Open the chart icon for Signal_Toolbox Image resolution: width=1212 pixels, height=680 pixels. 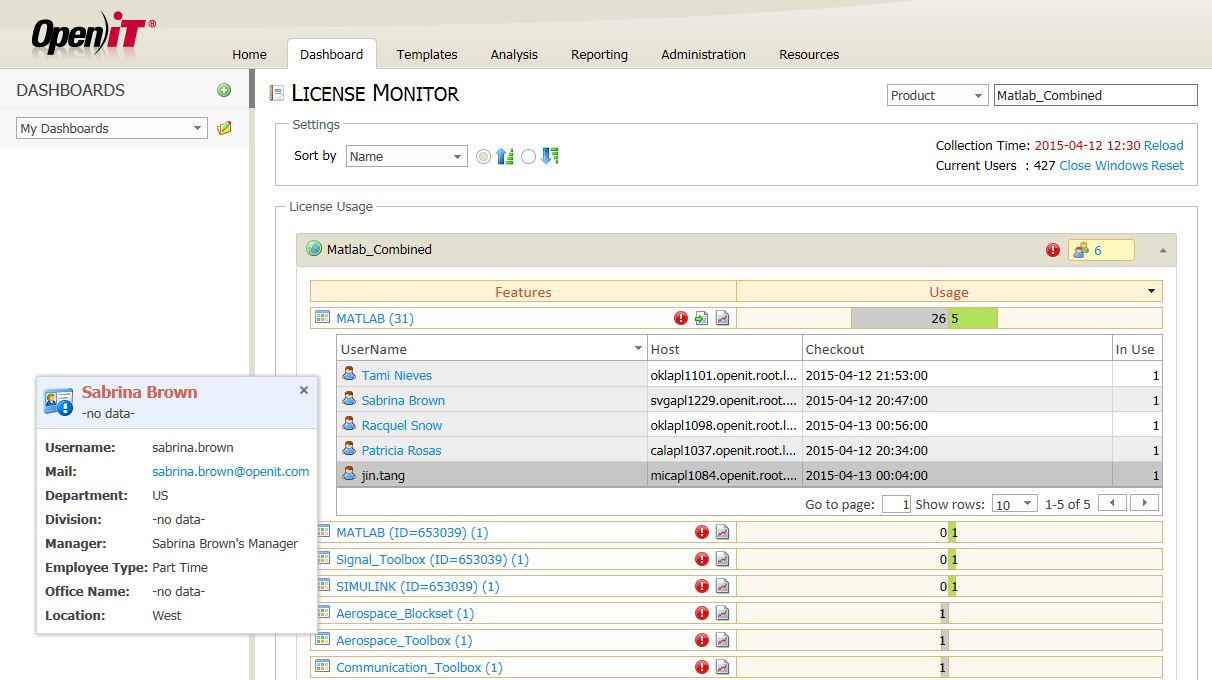pos(723,559)
